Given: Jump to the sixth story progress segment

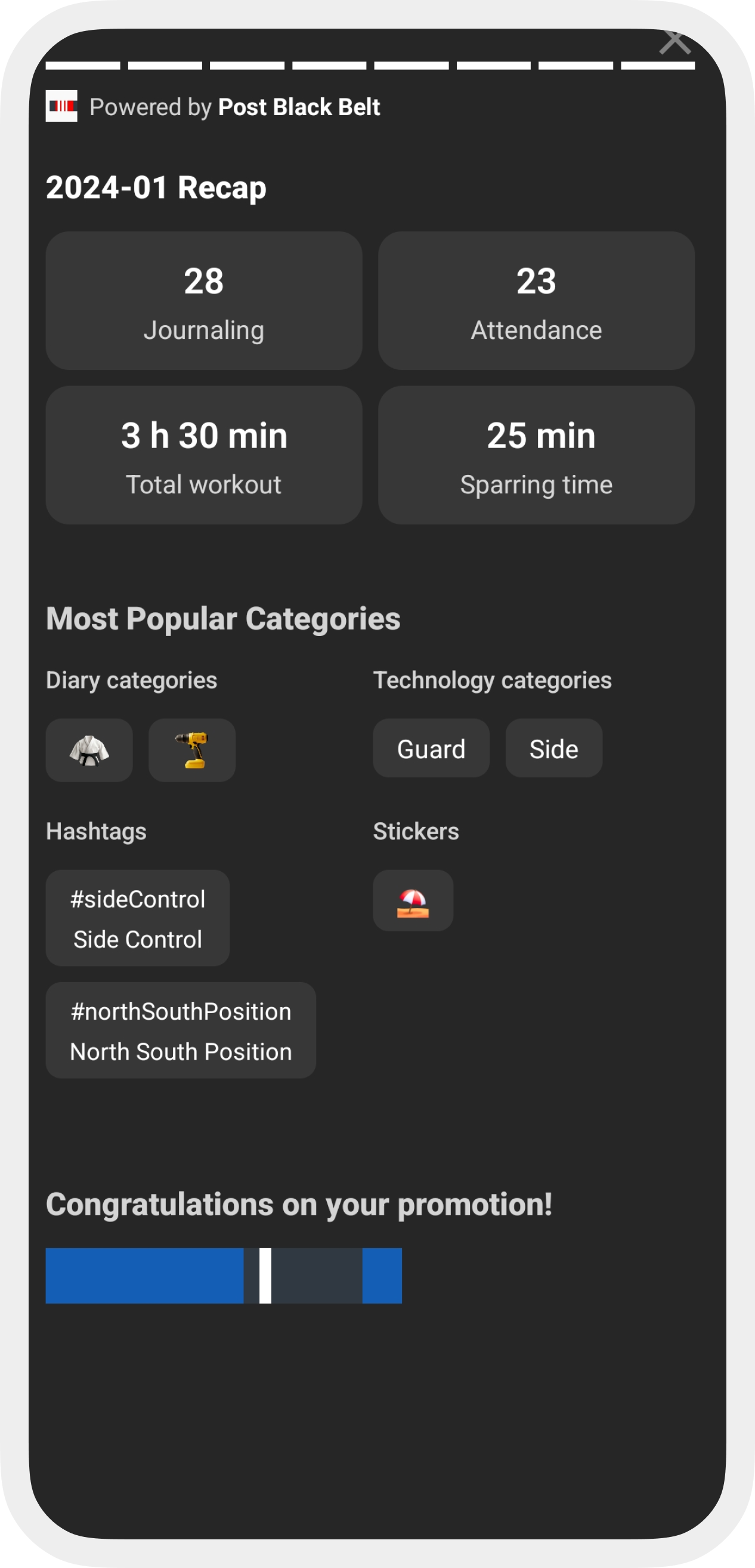Looking at the screenshot, I should click(x=493, y=66).
